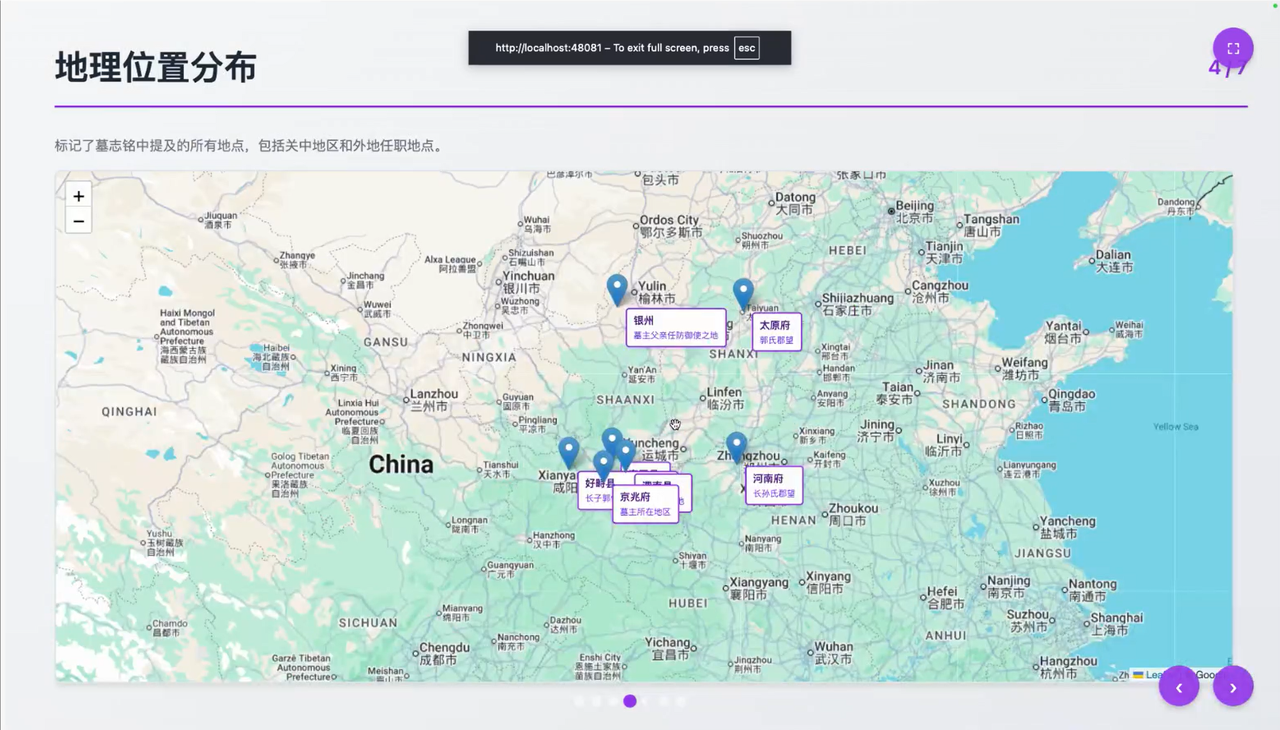
Task: Toggle fullscreen with the top-right purple icon
Action: 1232,47
